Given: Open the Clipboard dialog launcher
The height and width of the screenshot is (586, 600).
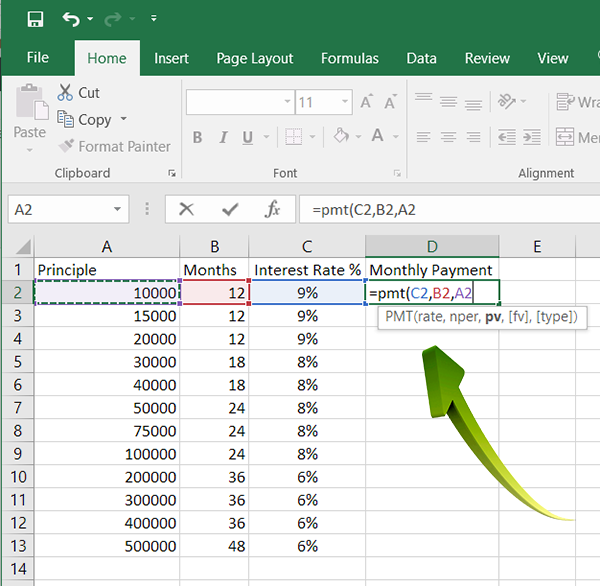Looking at the screenshot, I should [172, 173].
